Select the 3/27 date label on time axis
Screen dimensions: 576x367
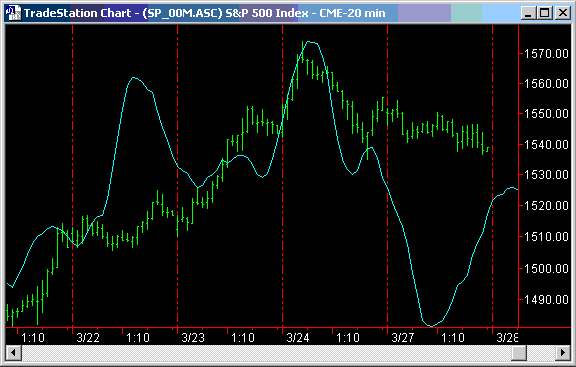coord(403,337)
